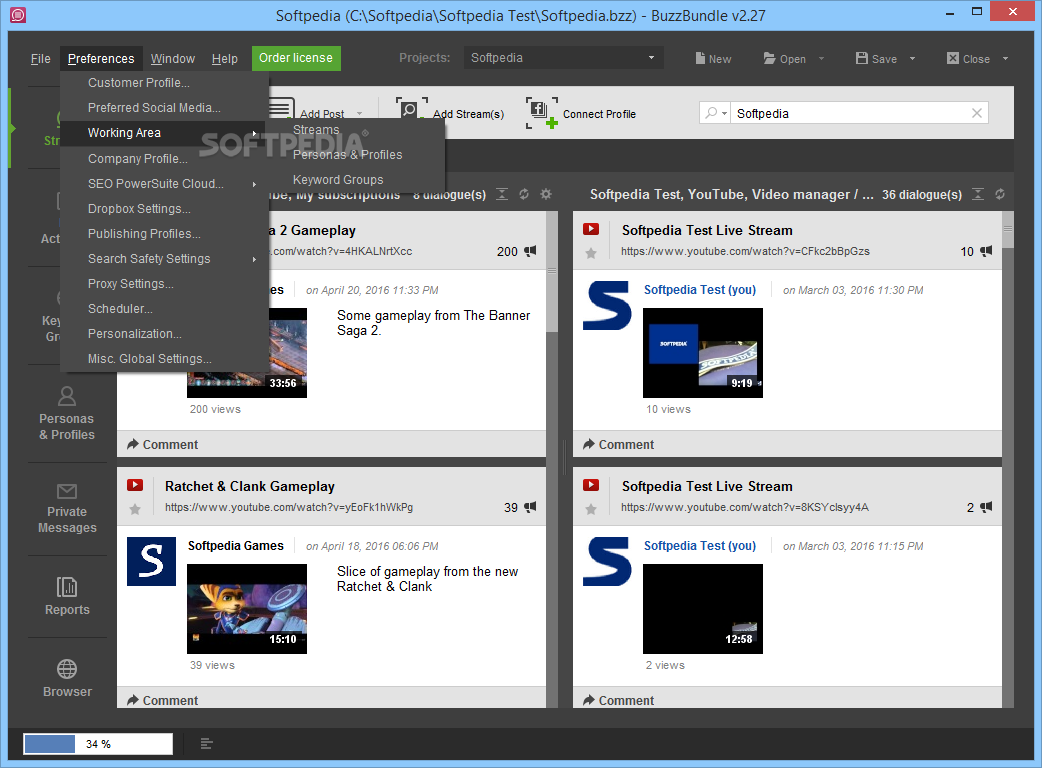Click the Softpedia Games avatar
1042x768 pixels.
pyautogui.click(x=152, y=561)
